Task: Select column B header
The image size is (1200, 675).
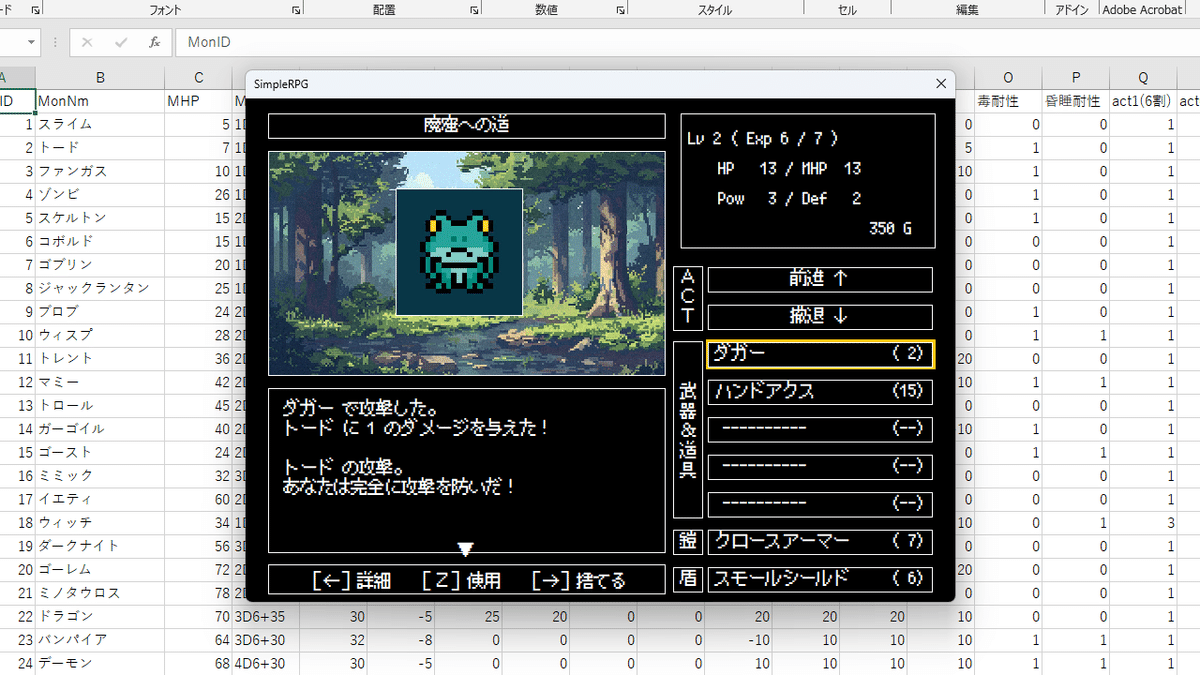Action: 100,78
